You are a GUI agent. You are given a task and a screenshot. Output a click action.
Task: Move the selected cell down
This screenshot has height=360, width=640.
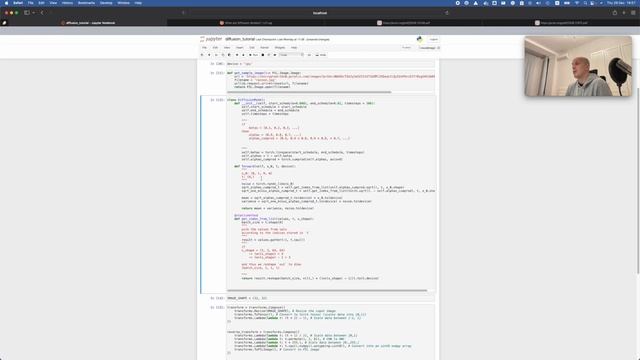point(243,55)
